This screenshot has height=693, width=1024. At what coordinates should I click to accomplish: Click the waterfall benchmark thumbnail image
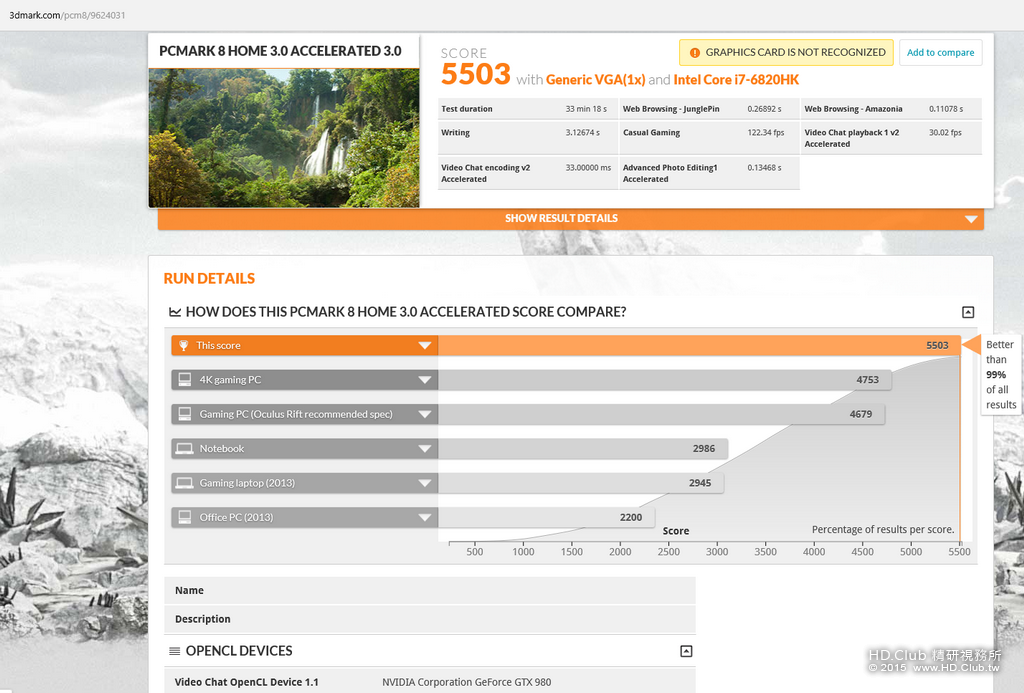point(284,138)
